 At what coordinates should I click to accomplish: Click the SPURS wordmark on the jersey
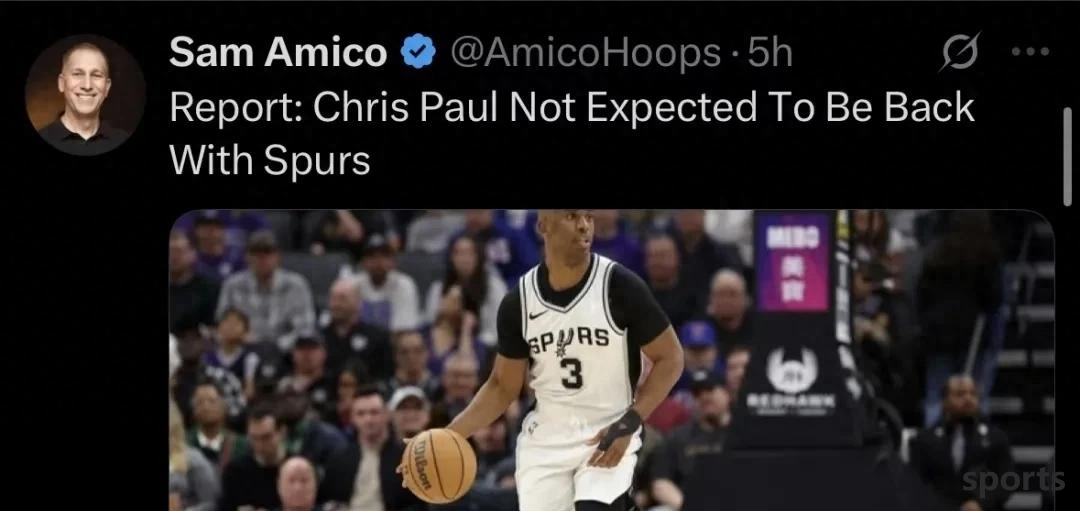click(569, 340)
